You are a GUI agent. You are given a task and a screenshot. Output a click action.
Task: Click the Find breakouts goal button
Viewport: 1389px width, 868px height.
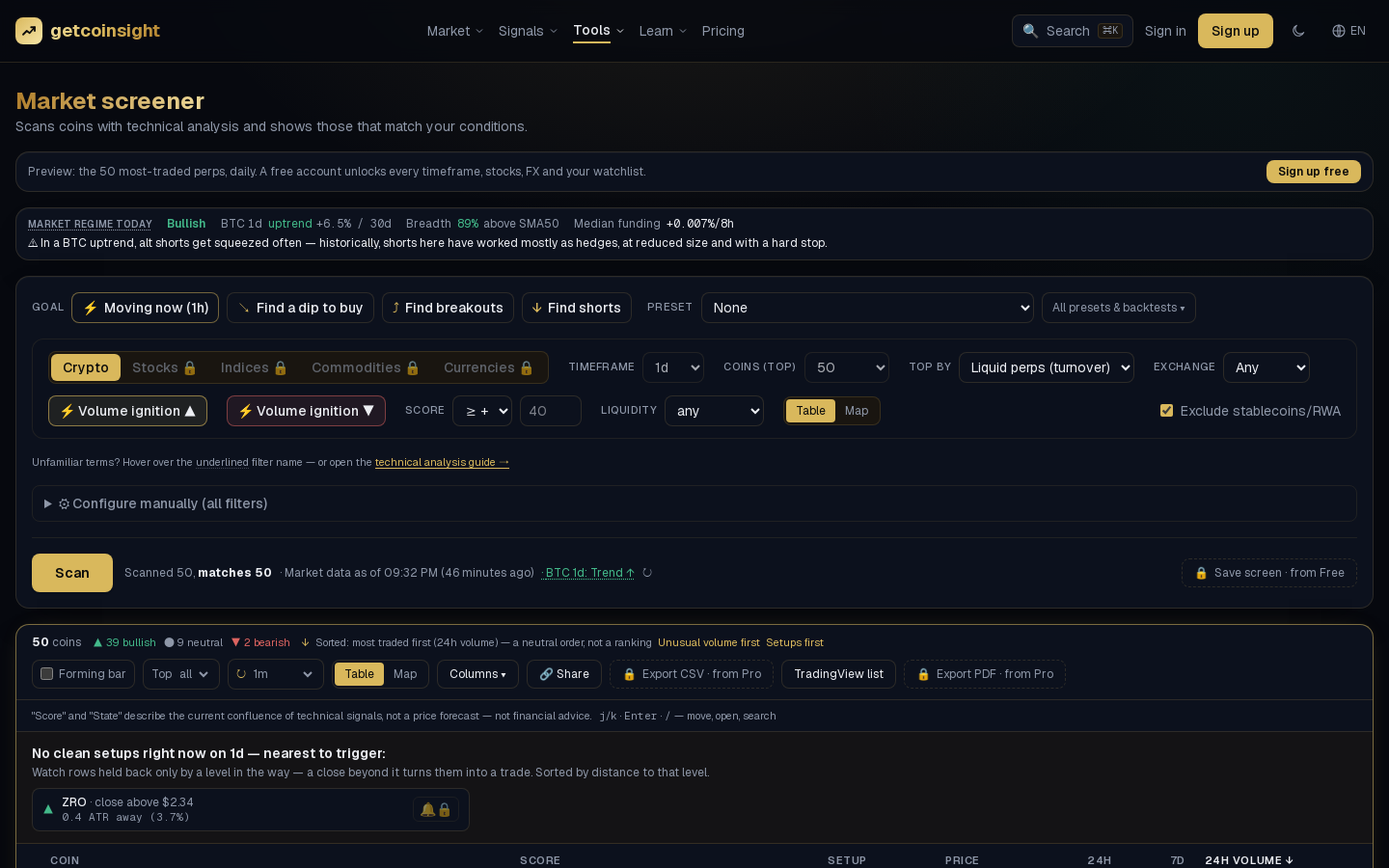coord(448,308)
